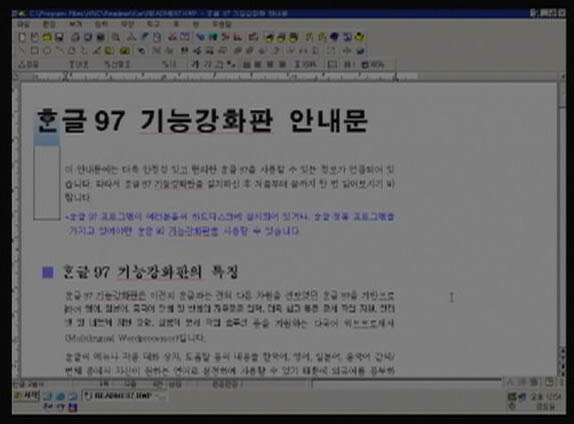The image size is (574, 424).
Task: Set center paragraph alignment
Action: point(258,64)
